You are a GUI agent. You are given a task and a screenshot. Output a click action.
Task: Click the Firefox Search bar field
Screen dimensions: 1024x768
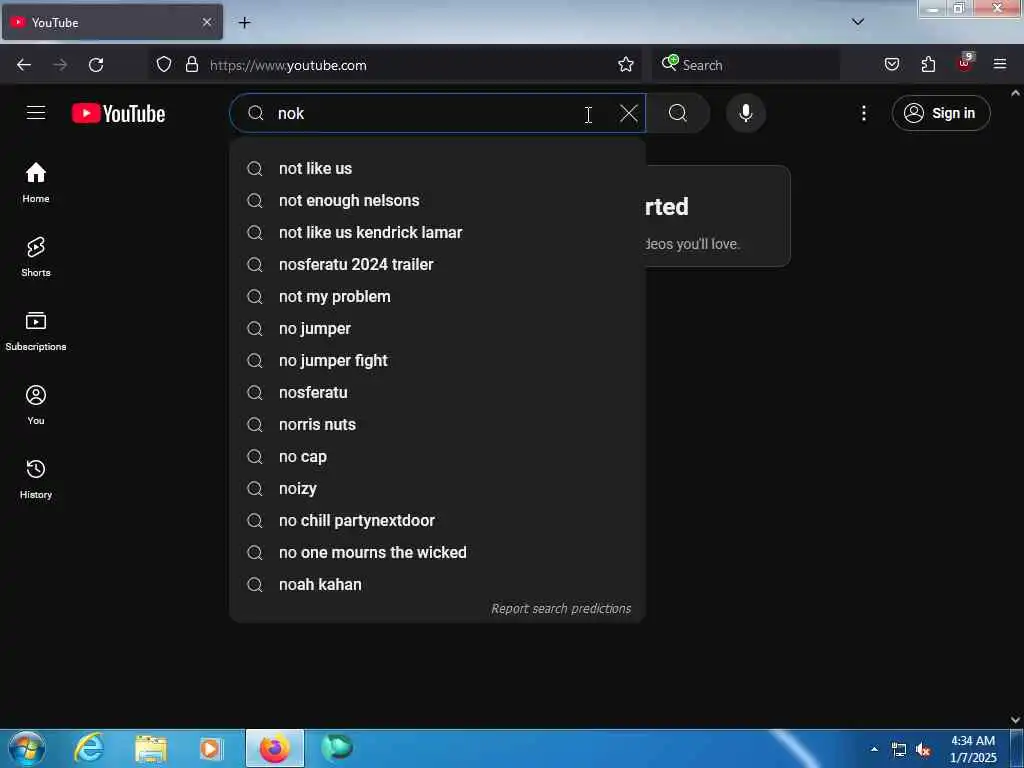746,65
